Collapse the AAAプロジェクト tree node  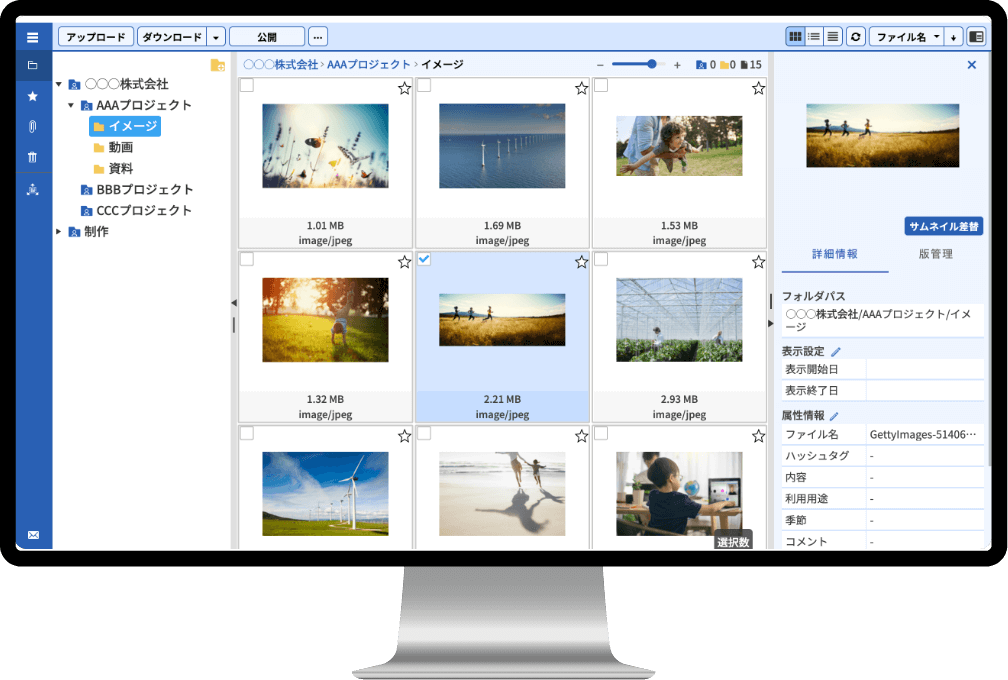tap(71, 105)
